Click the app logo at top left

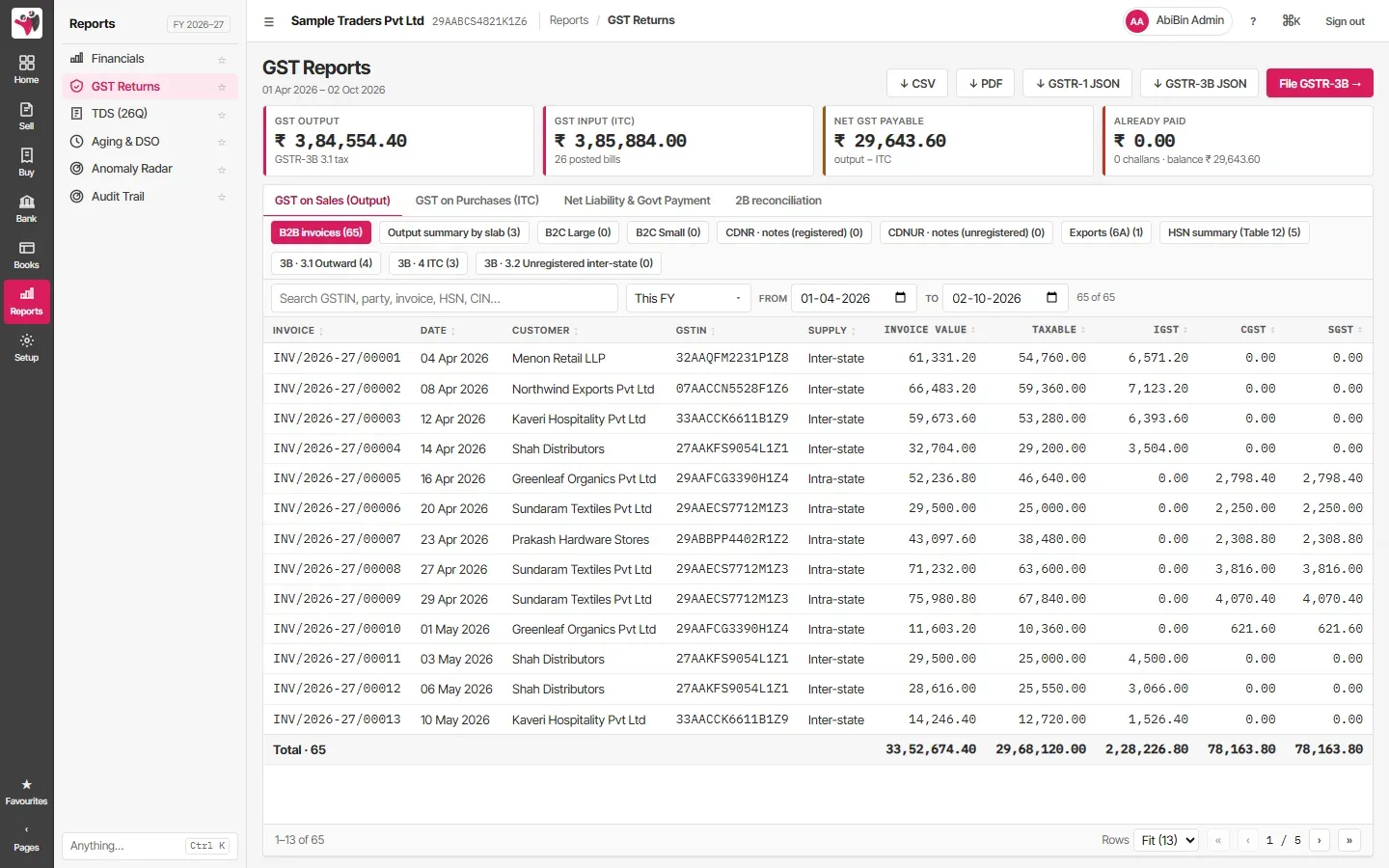(27, 23)
